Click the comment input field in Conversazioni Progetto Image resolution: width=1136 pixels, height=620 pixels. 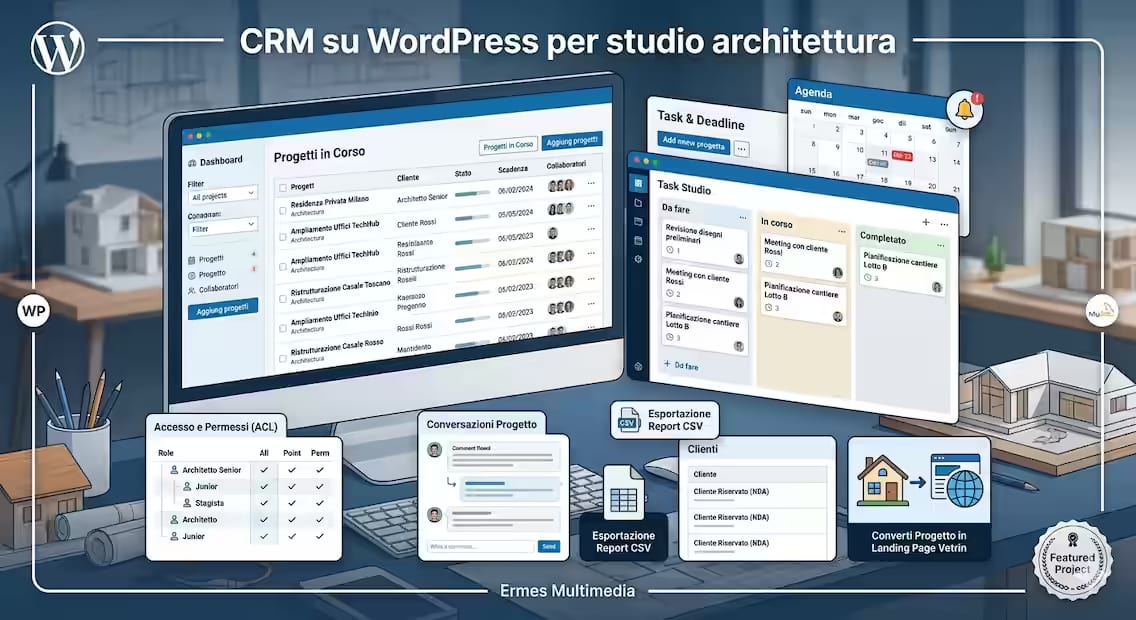pos(478,544)
